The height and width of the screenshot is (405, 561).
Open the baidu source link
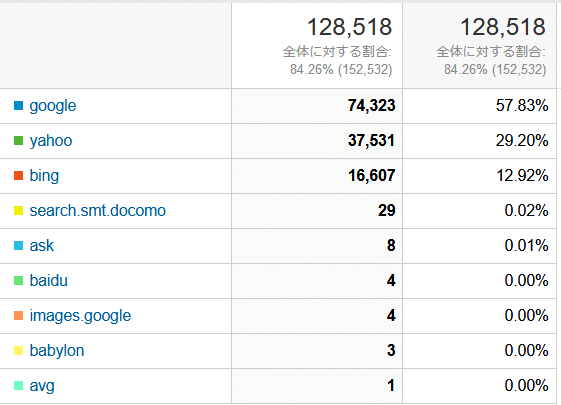(48, 280)
